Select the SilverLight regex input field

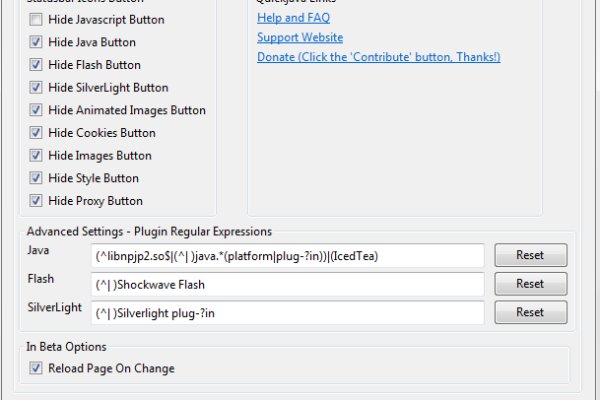pos(287,313)
